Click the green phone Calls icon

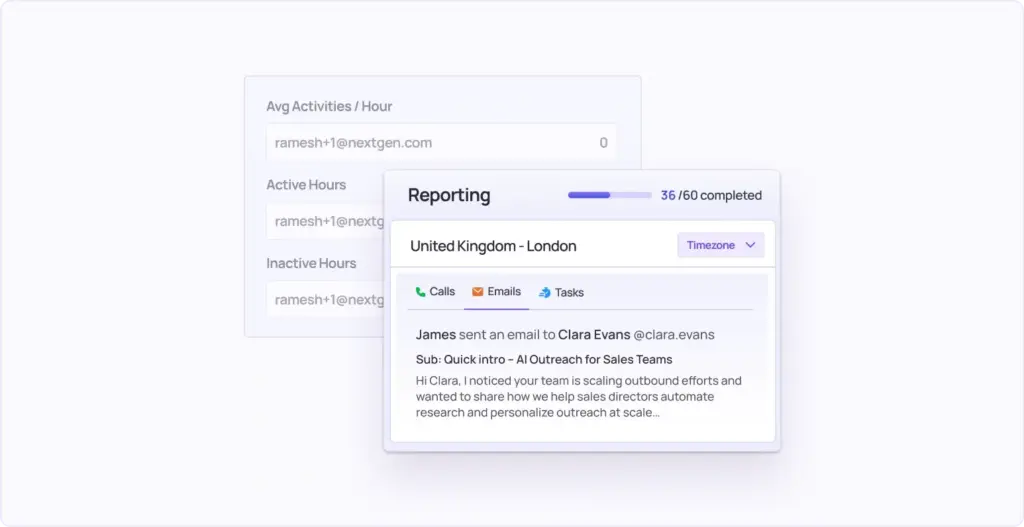coord(421,292)
